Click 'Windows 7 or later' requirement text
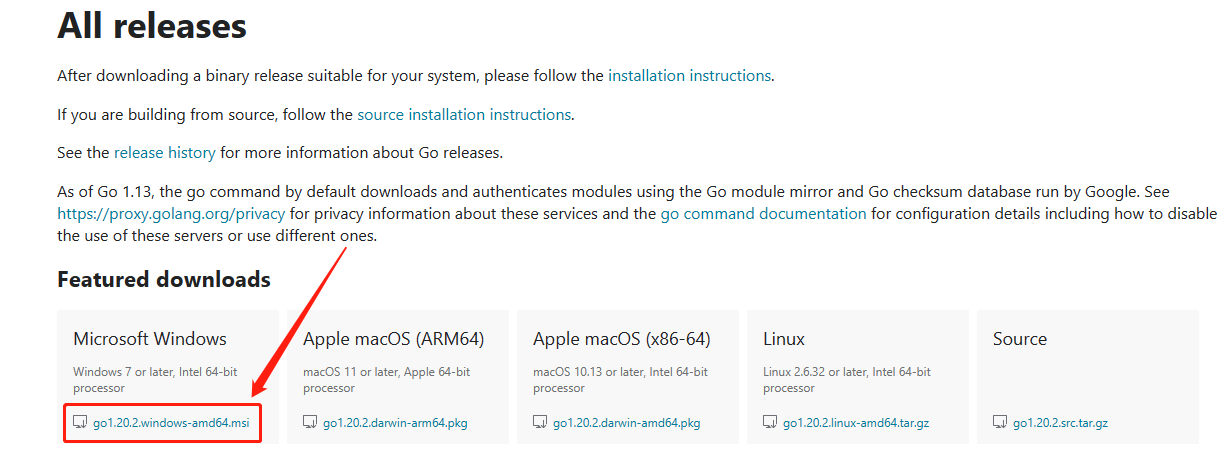 [122, 372]
